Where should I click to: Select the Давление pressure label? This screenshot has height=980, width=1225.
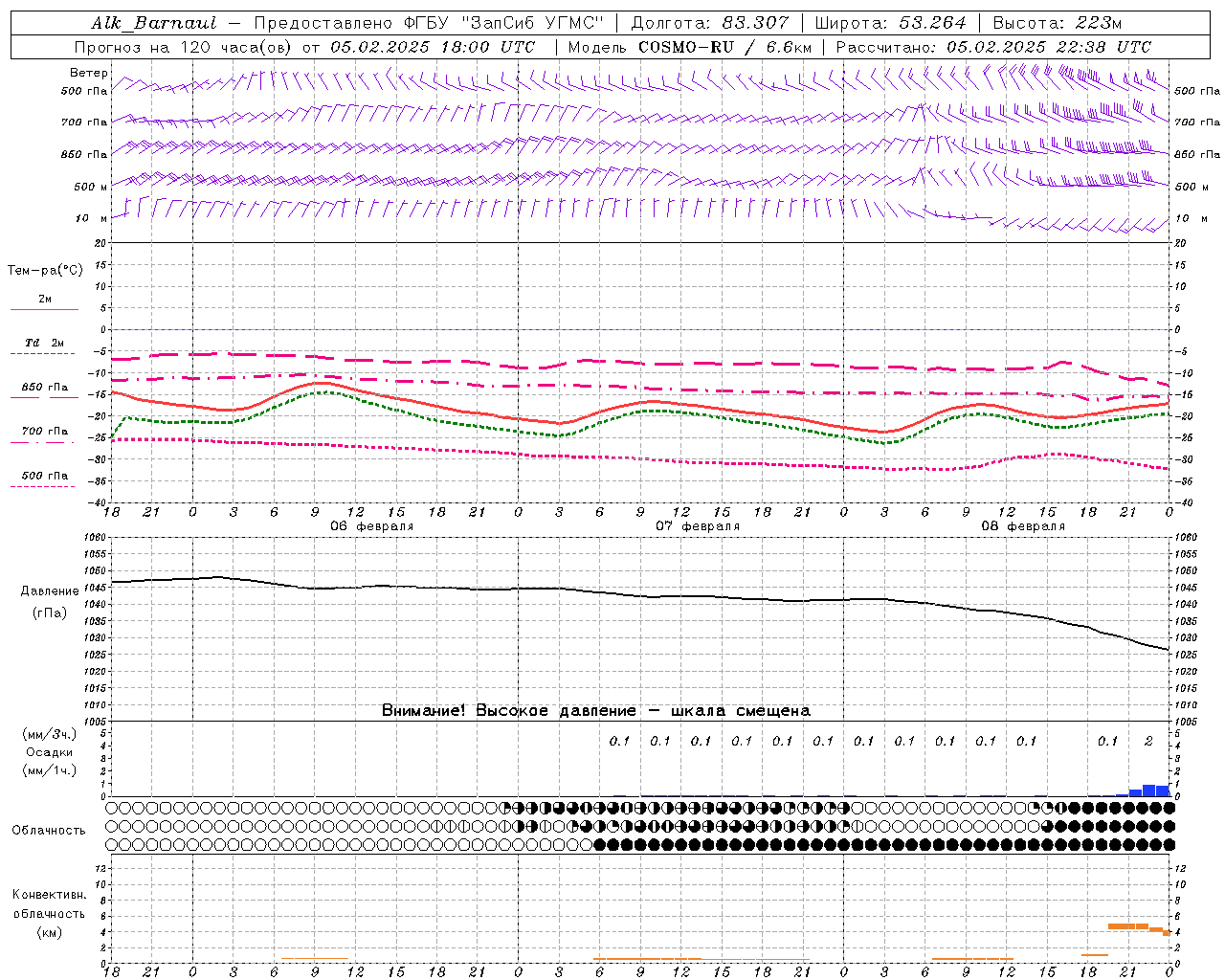[x=50, y=591]
